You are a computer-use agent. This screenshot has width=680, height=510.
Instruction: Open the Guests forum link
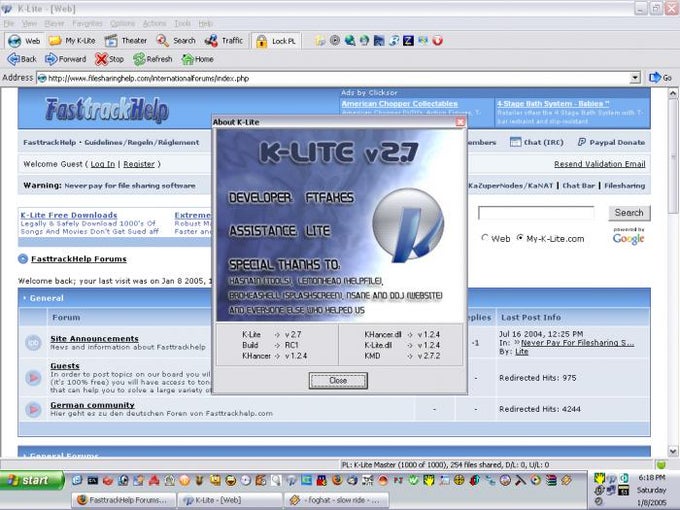(x=65, y=366)
